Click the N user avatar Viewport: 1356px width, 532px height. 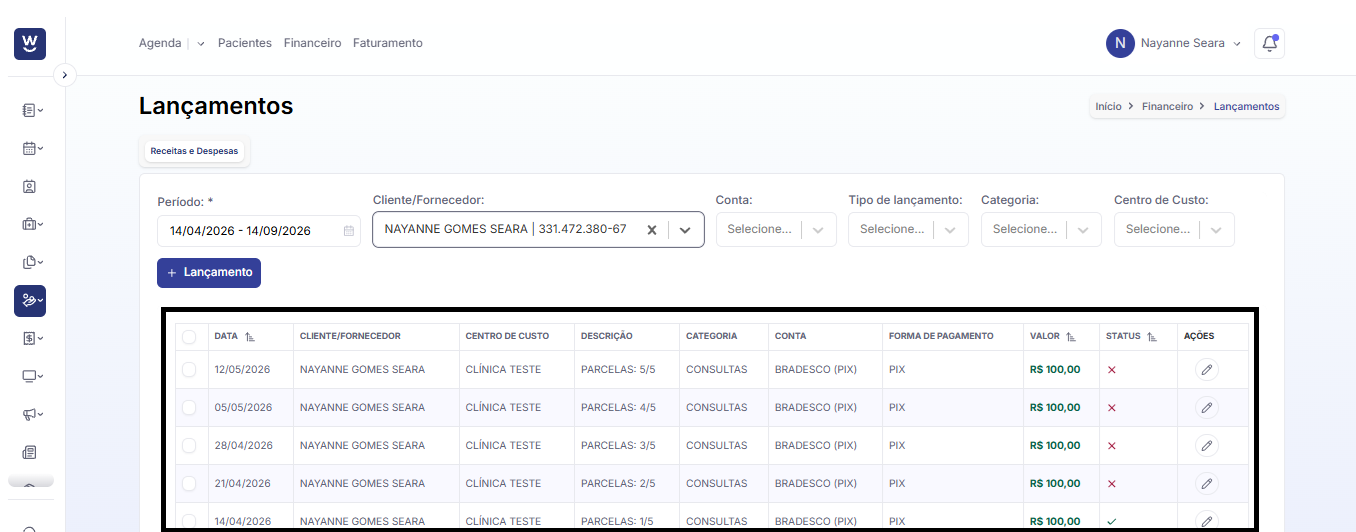(x=1120, y=43)
